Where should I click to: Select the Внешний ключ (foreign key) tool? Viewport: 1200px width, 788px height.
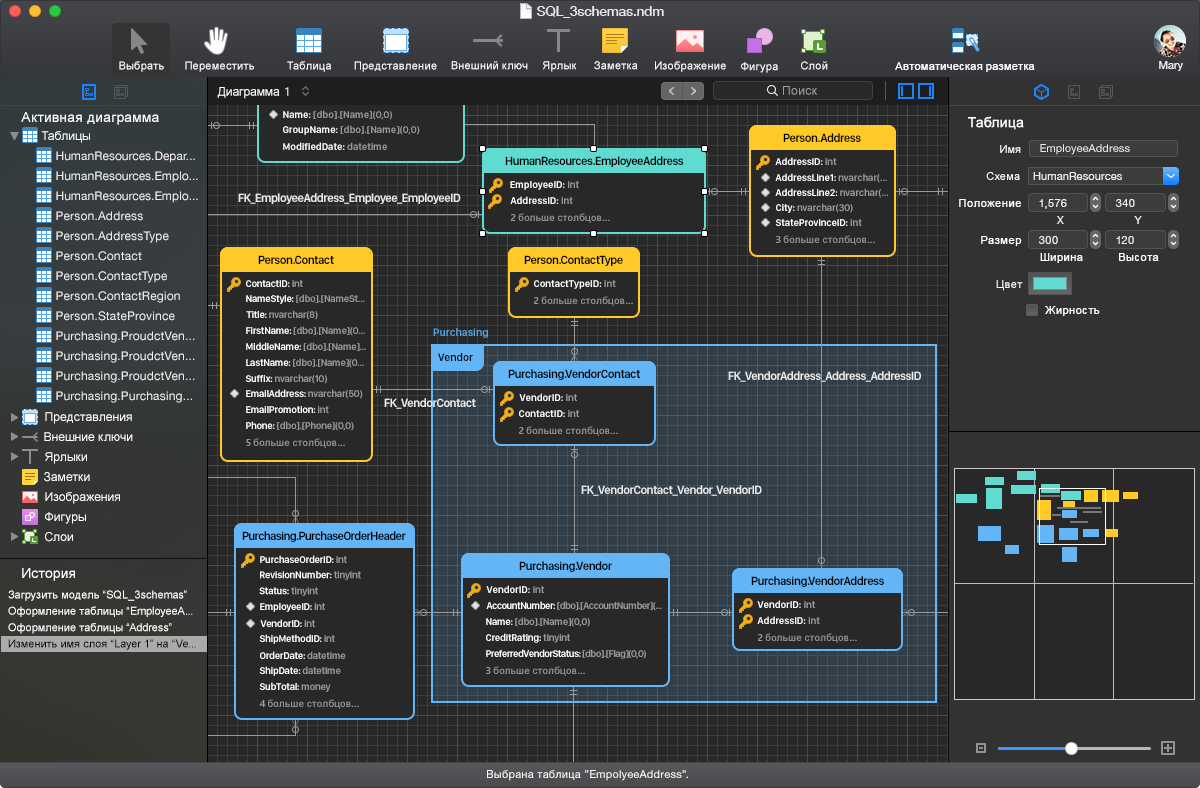click(x=487, y=47)
